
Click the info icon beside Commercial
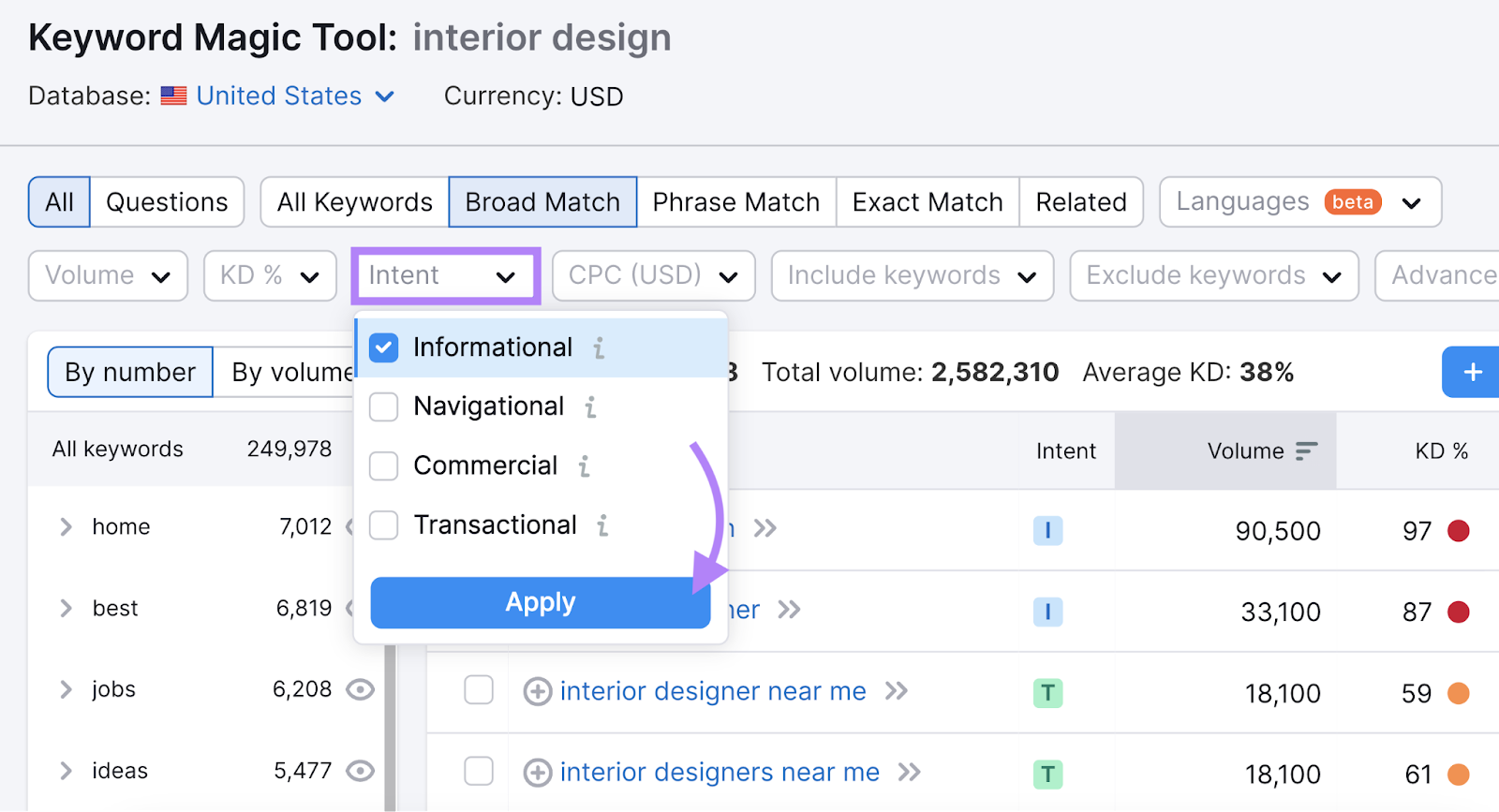(x=586, y=465)
